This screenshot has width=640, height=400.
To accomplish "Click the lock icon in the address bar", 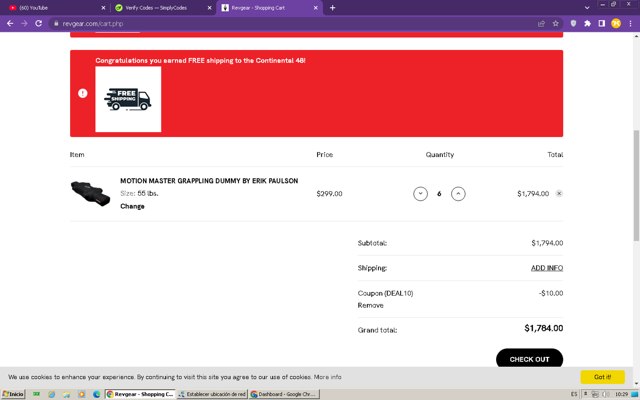I will (x=56, y=24).
